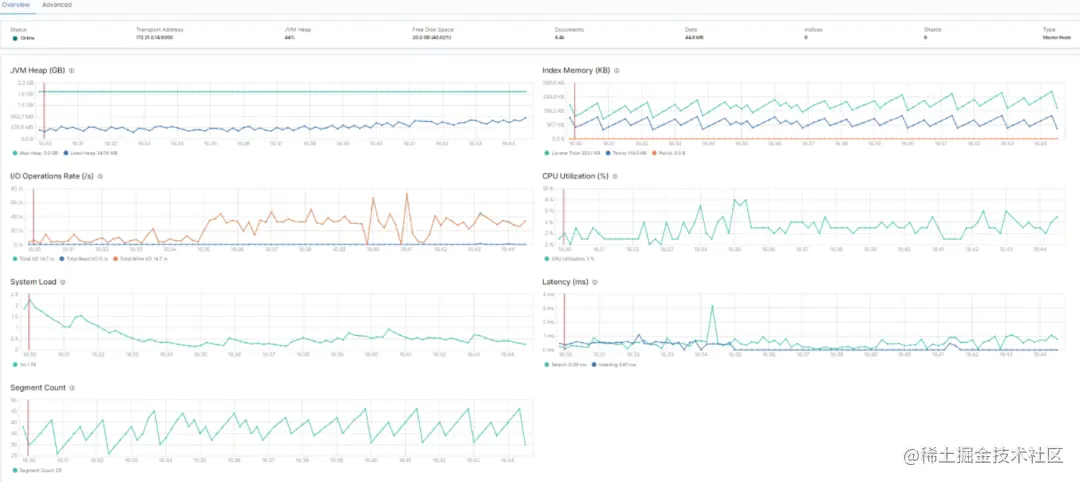Toggle Total I/O legend entry
The width and height of the screenshot is (1080, 482).
pyautogui.click(x=32, y=259)
